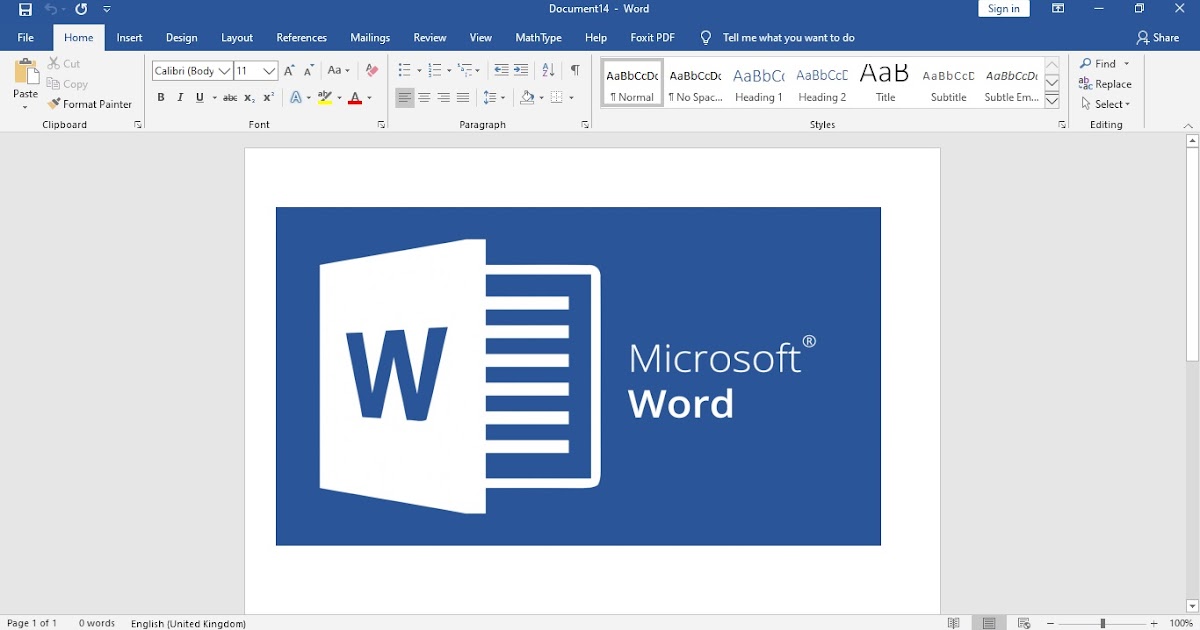Toggle Strikethrough formatting

tap(230, 98)
